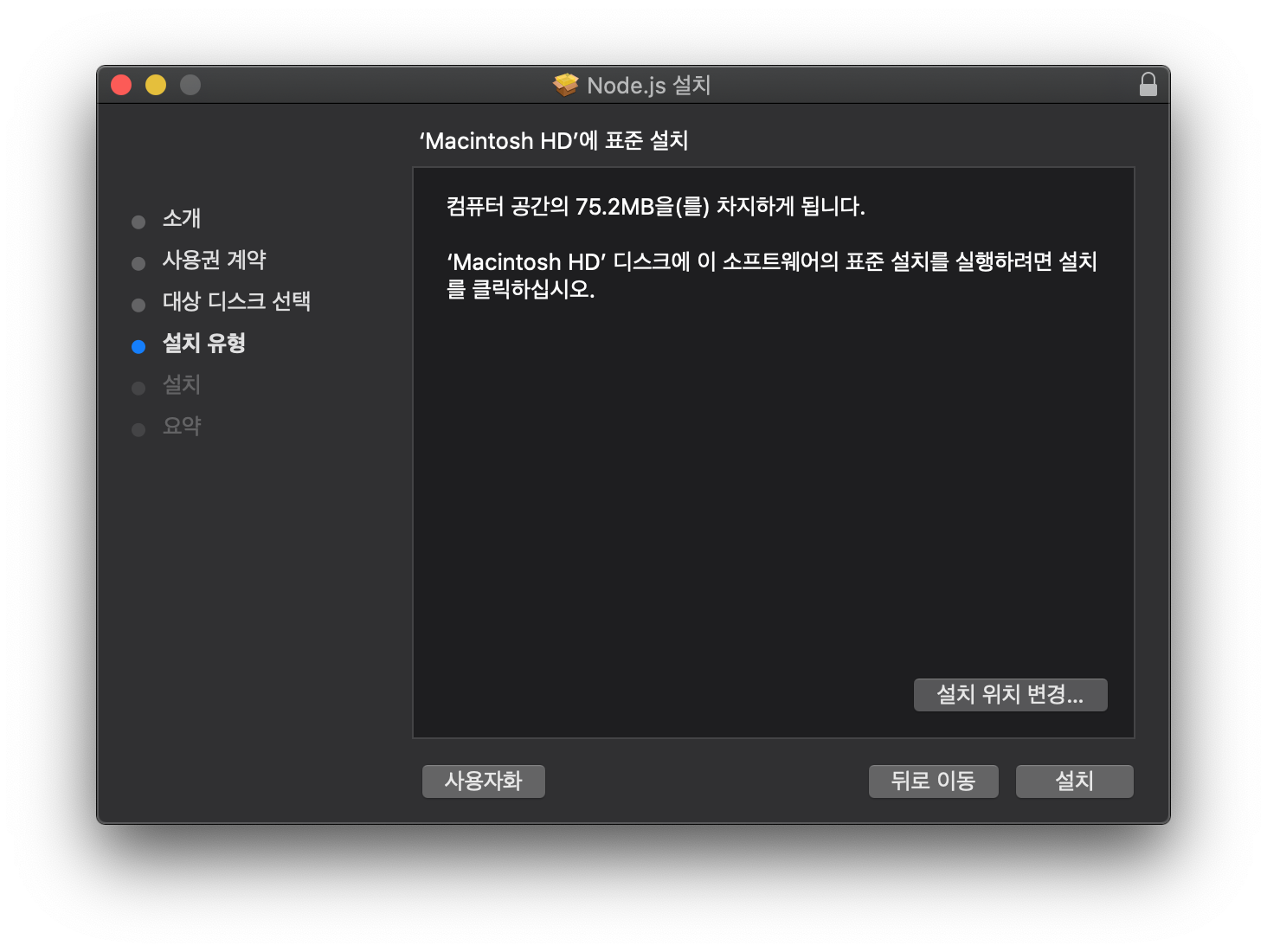Select the 사용권 계약 step
This screenshot has width=1267, height=952.
[x=214, y=260]
